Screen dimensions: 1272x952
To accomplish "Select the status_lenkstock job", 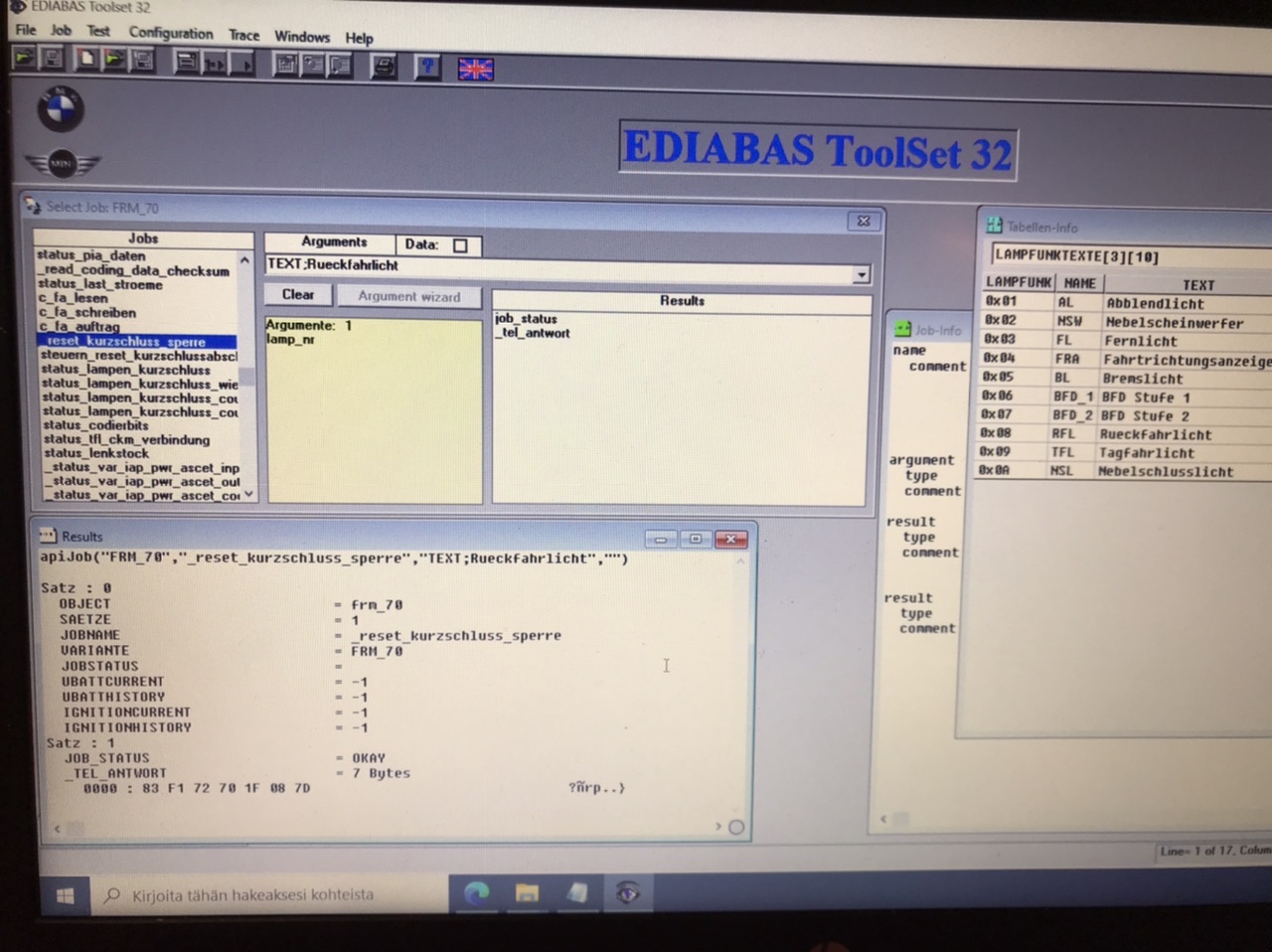I will 95,453.
